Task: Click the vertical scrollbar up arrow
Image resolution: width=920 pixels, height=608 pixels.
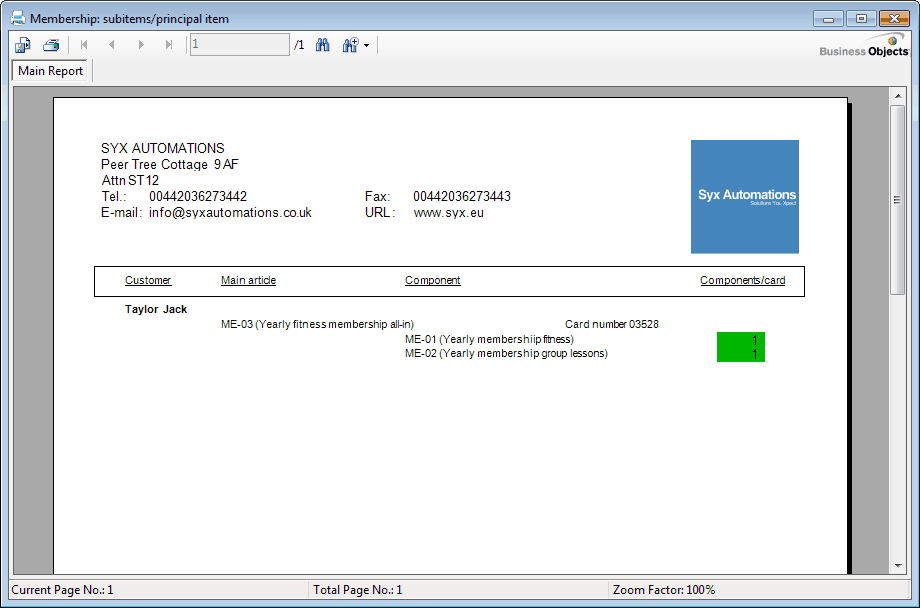Action: tap(897, 96)
